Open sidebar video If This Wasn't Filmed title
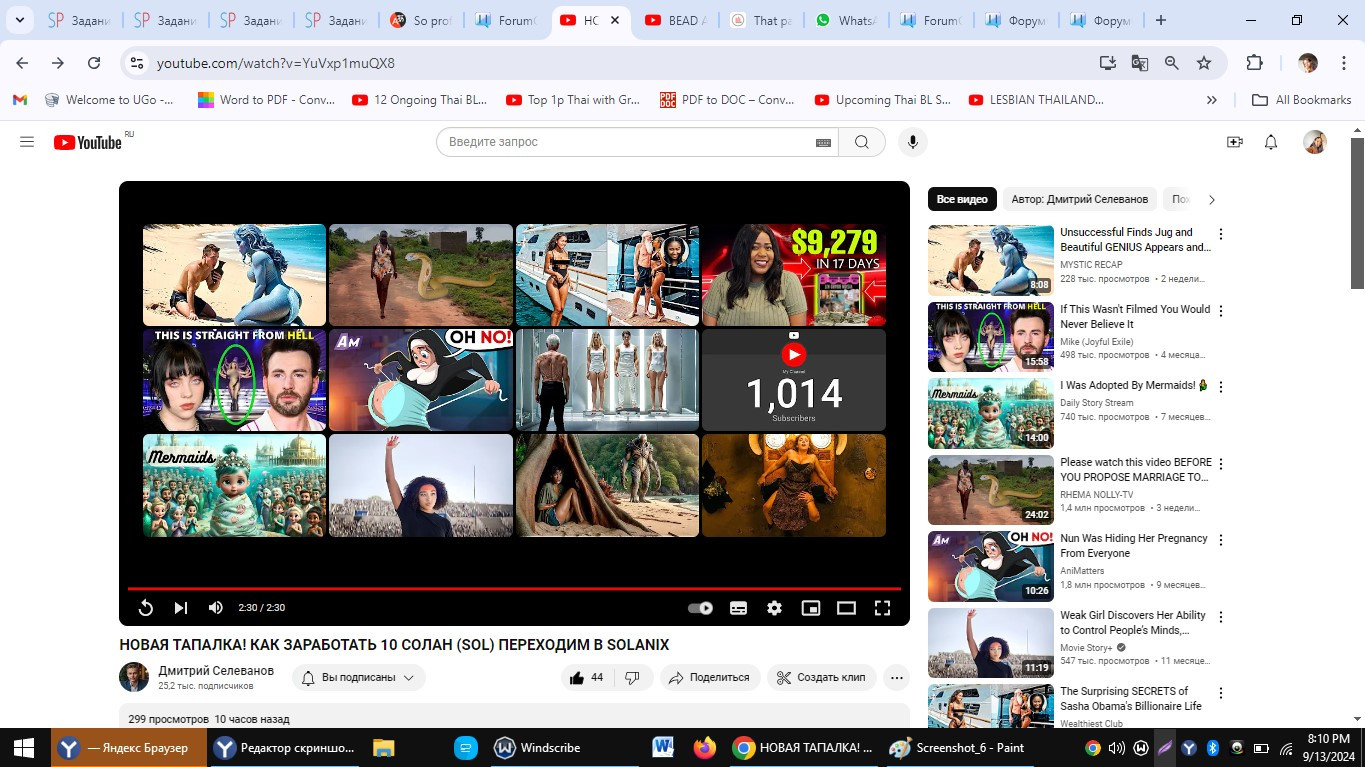Viewport: 1365px width, 767px height. point(1135,317)
